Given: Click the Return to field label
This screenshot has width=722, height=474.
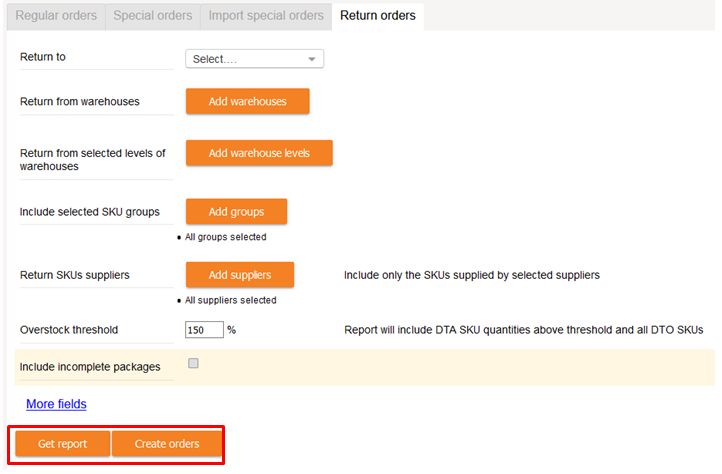Looking at the screenshot, I should point(43,57).
